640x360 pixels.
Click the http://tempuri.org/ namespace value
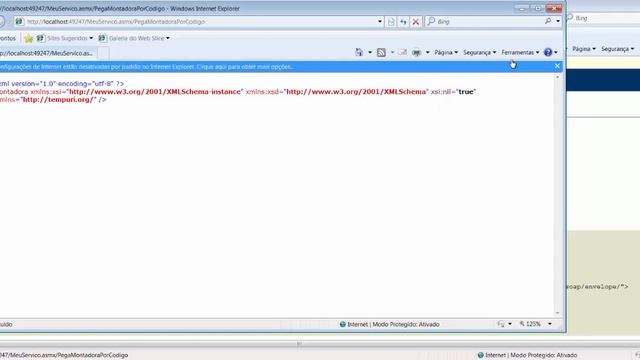(58, 100)
